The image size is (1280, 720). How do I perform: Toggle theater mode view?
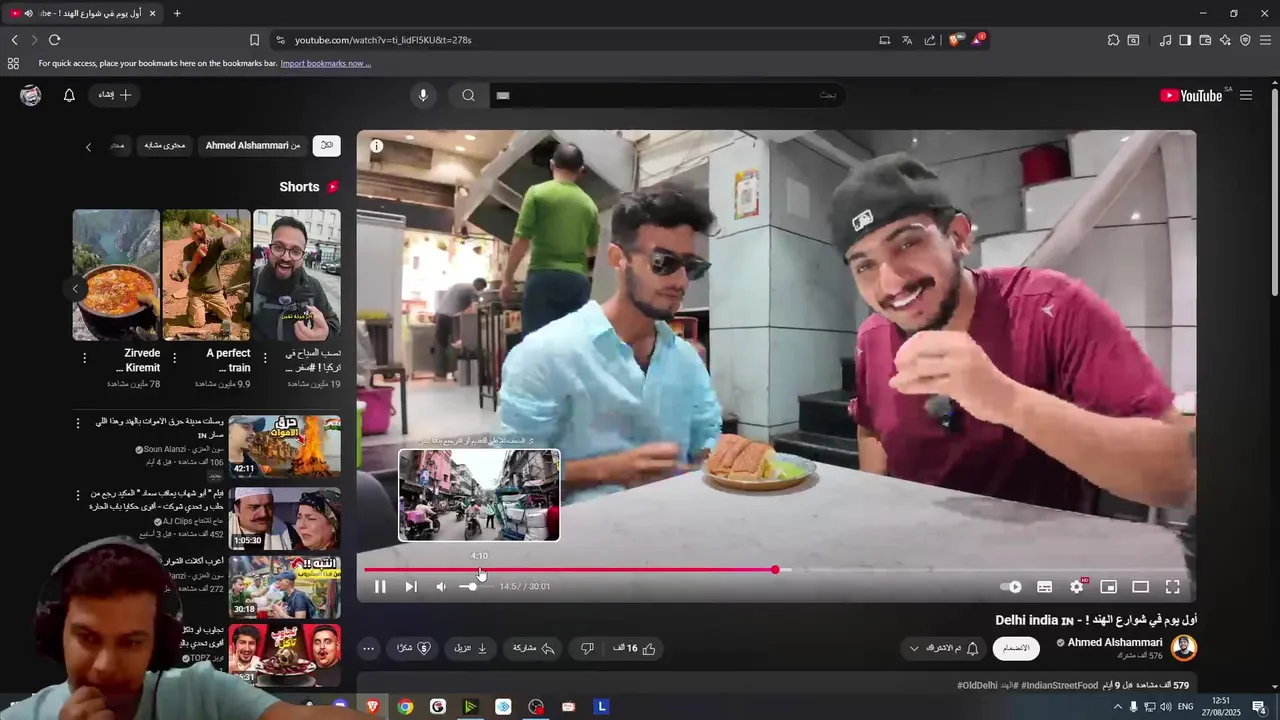coord(1140,587)
